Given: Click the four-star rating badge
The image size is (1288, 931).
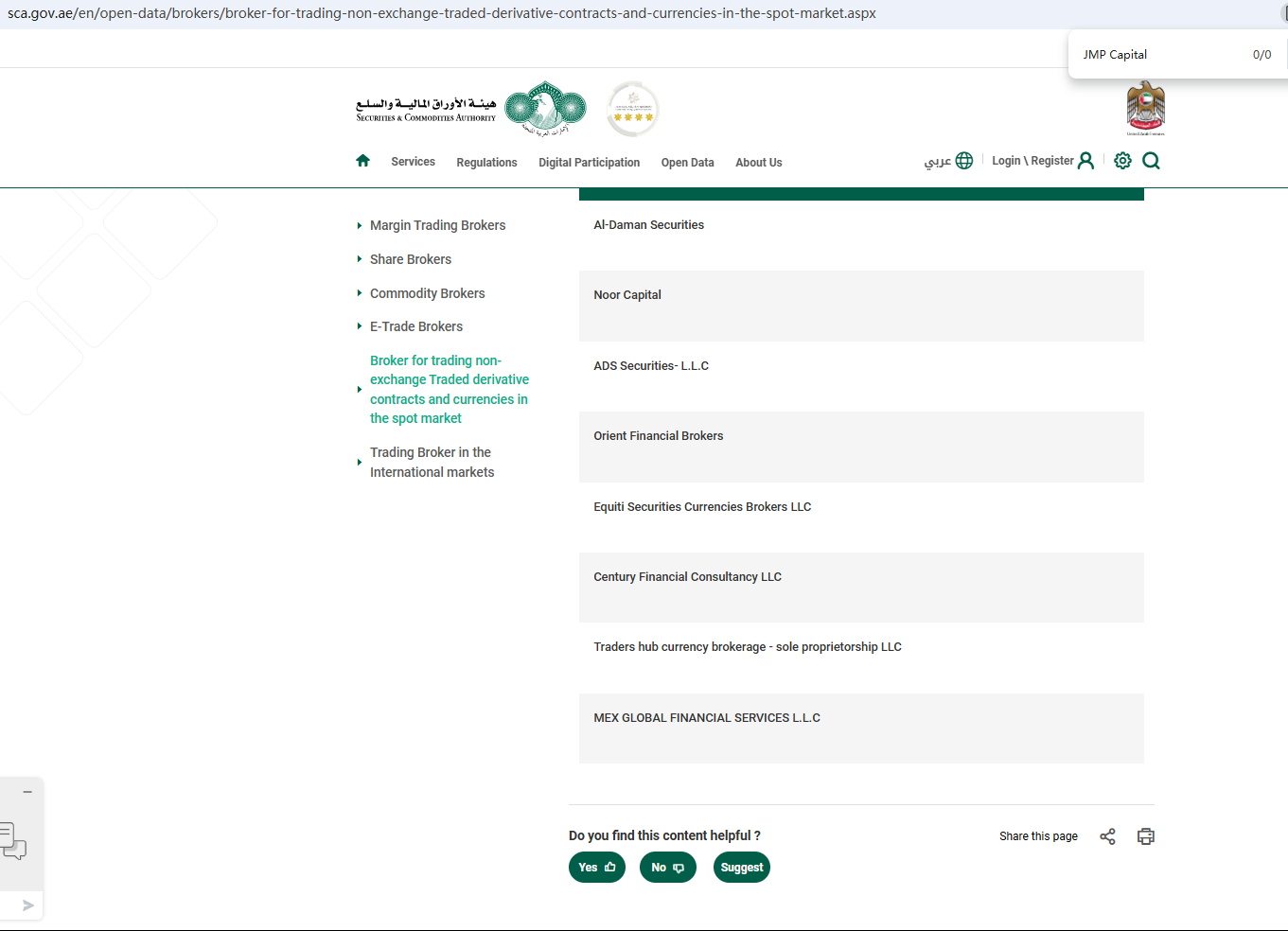Looking at the screenshot, I should click(633, 109).
